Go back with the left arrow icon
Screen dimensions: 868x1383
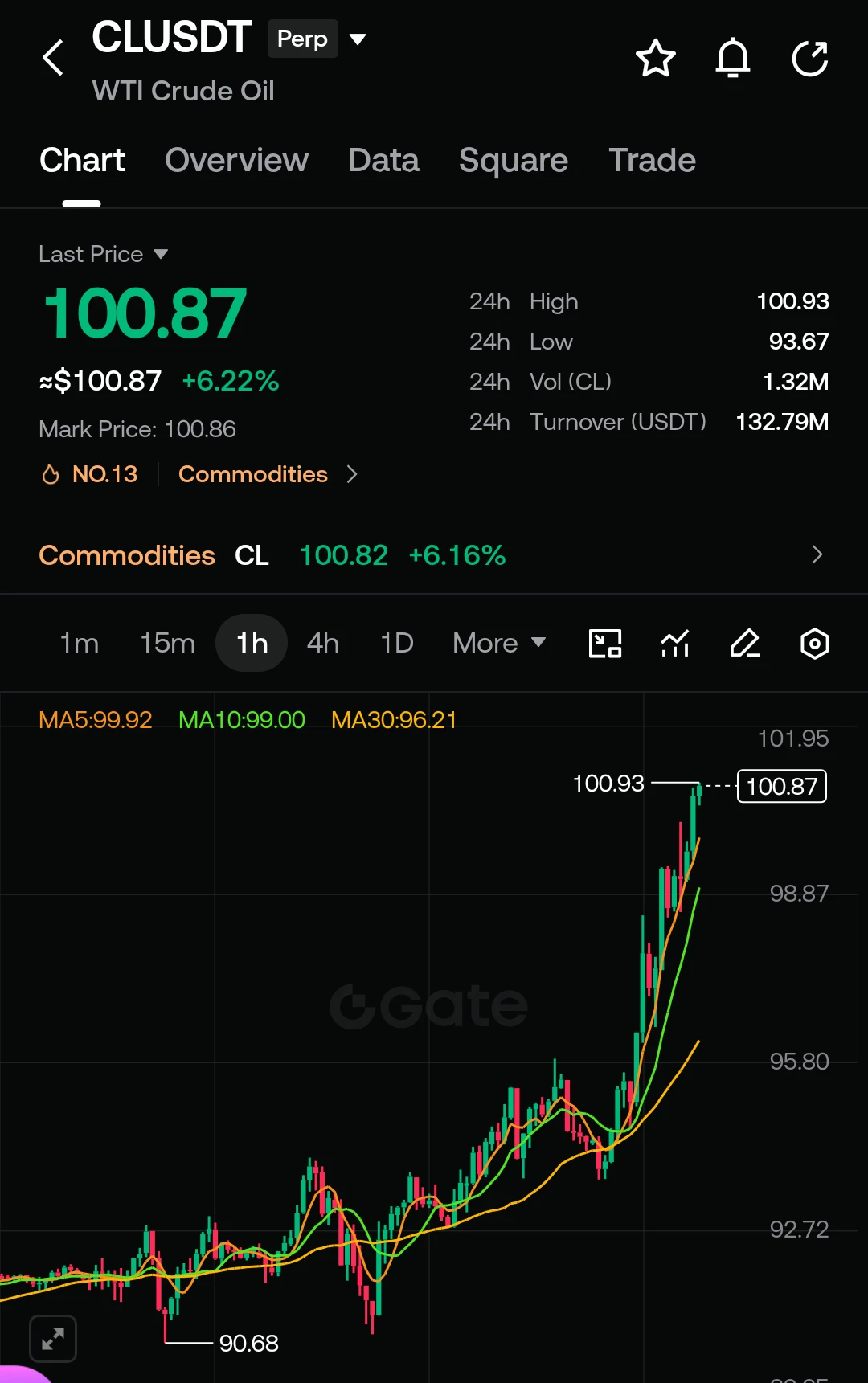[x=53, y=58]
